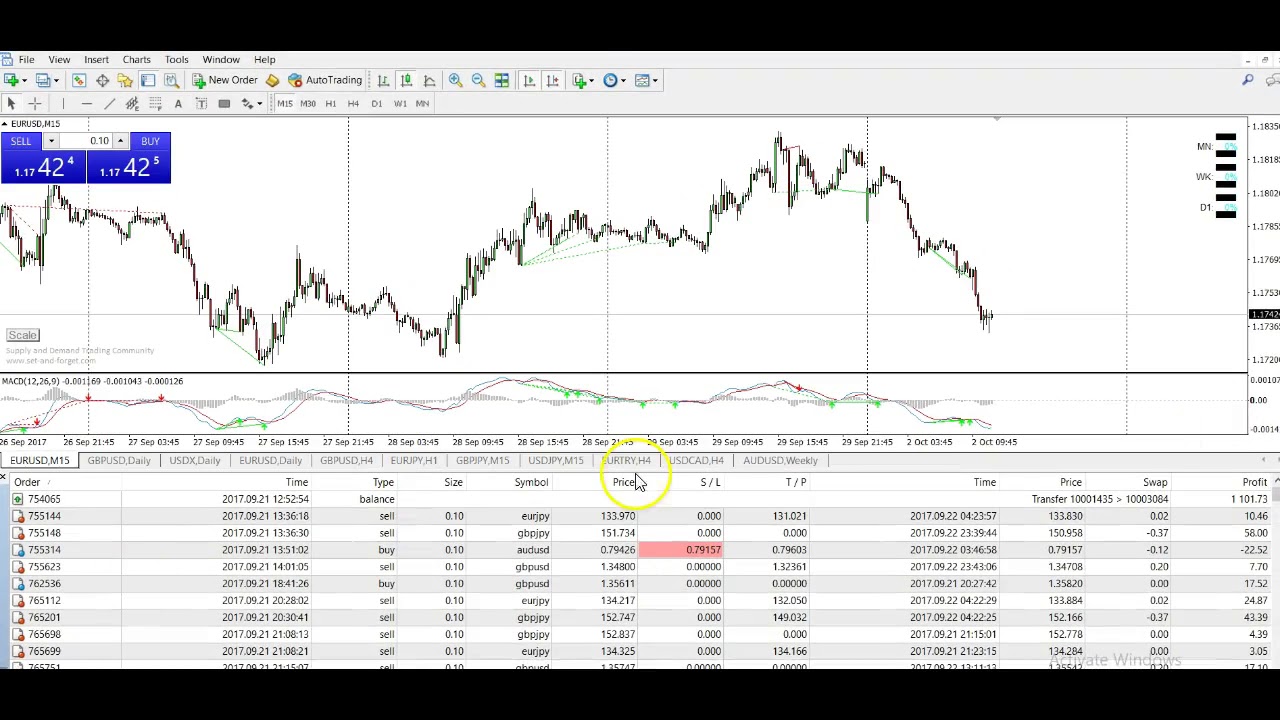Collapse the one-click trading panel triangle
The height and width of the screenshot is (720, 1280).
(4, 124)
